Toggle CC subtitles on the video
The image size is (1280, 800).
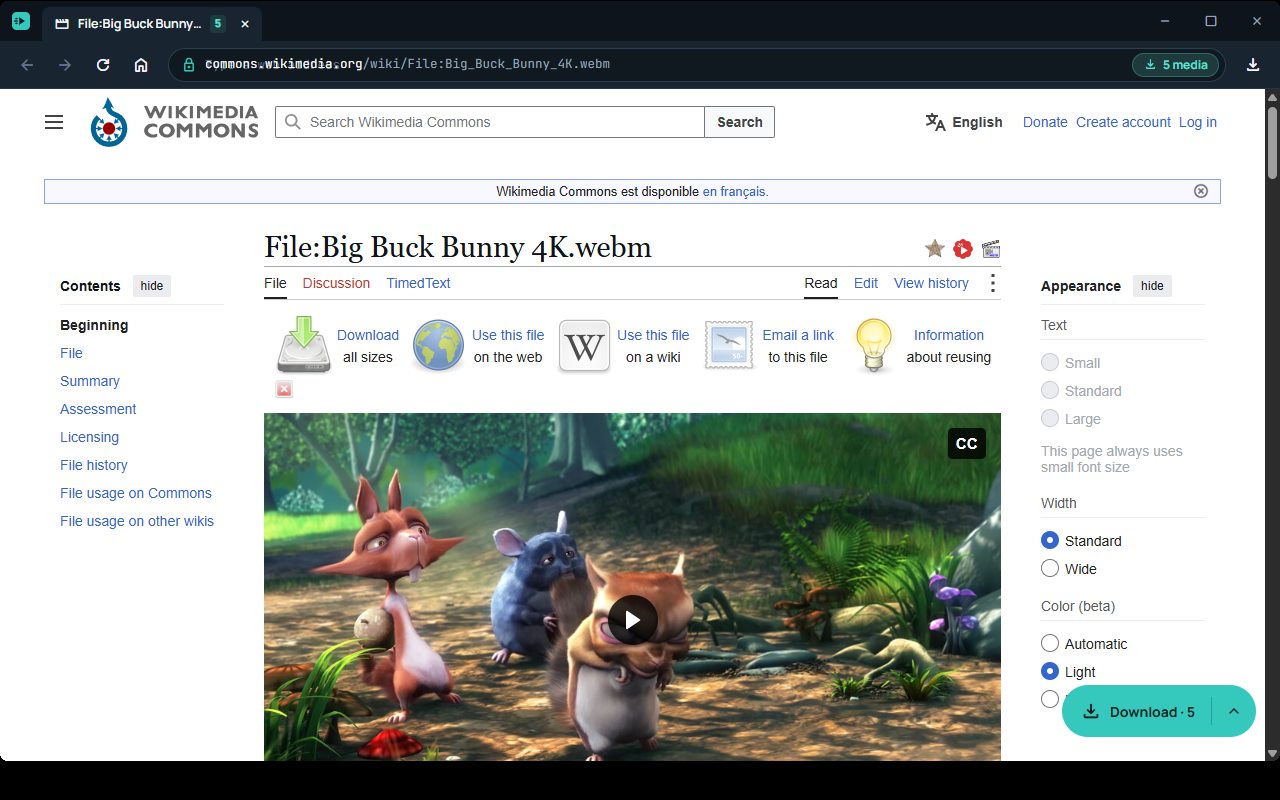pos(966,444)
